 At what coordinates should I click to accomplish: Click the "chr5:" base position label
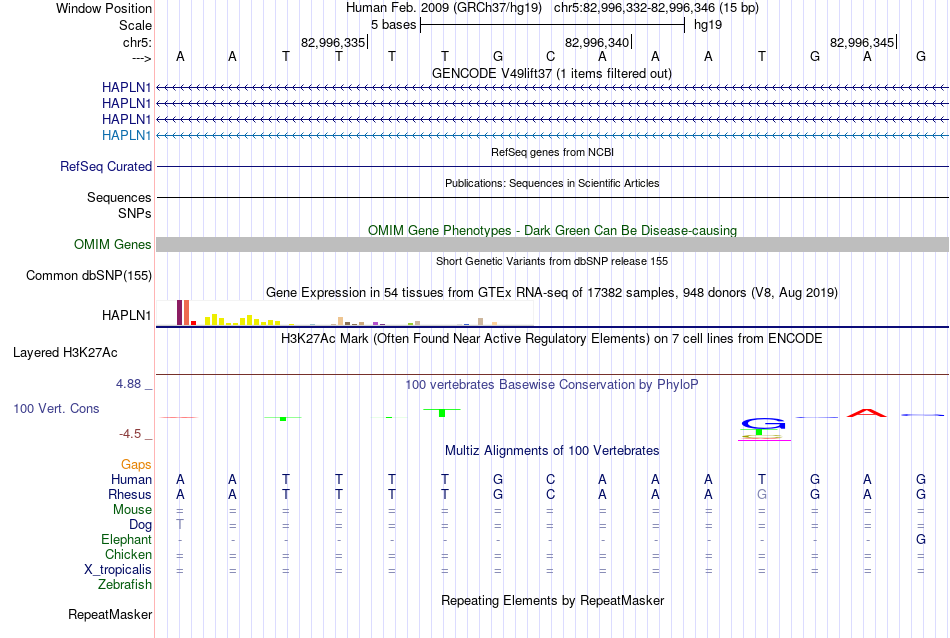click(x=137, y=42)
